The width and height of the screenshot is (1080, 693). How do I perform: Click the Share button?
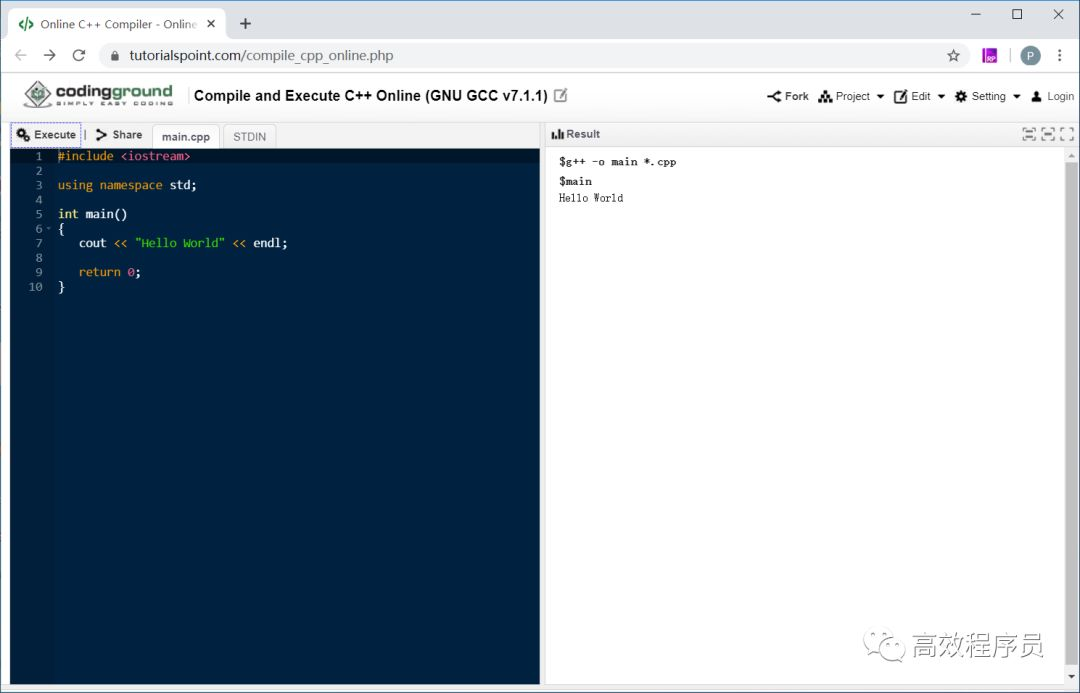119,135
